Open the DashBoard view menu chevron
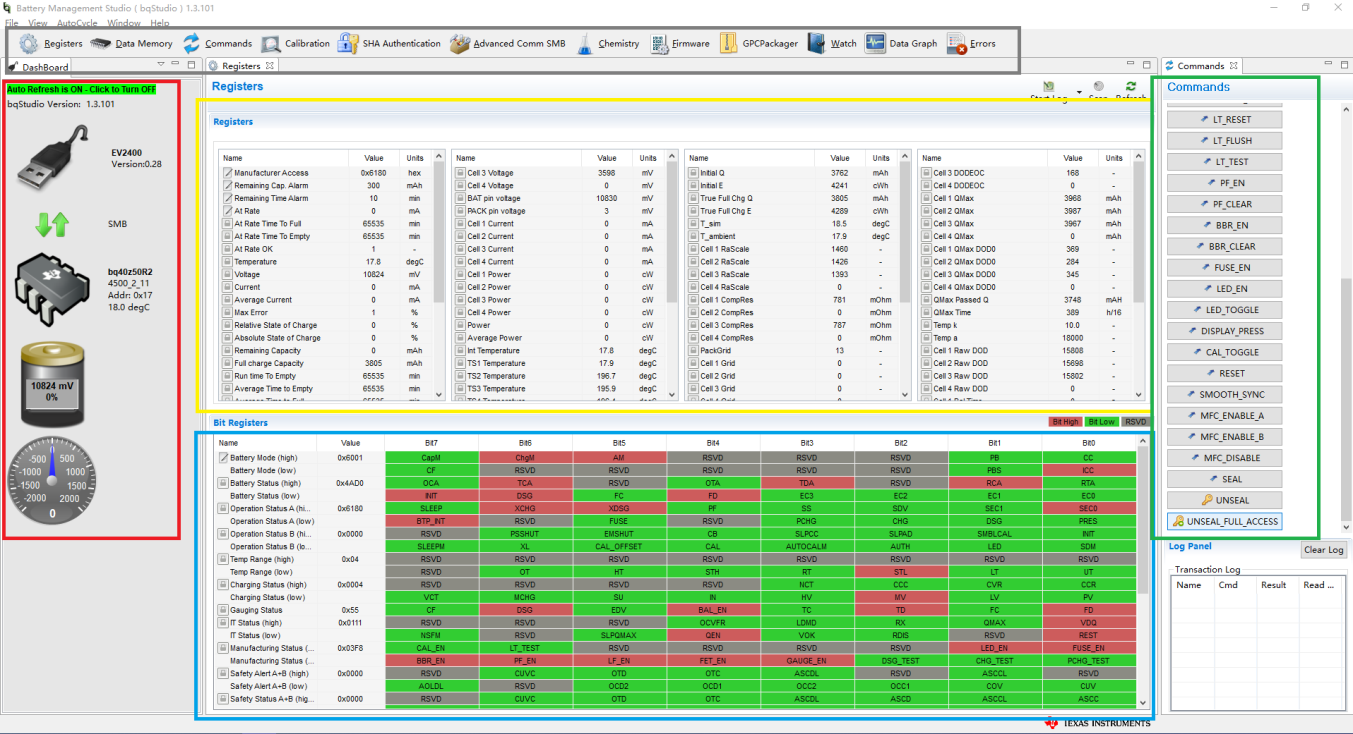The width and height of the screenshot is (1353, 734). (161, 65)
